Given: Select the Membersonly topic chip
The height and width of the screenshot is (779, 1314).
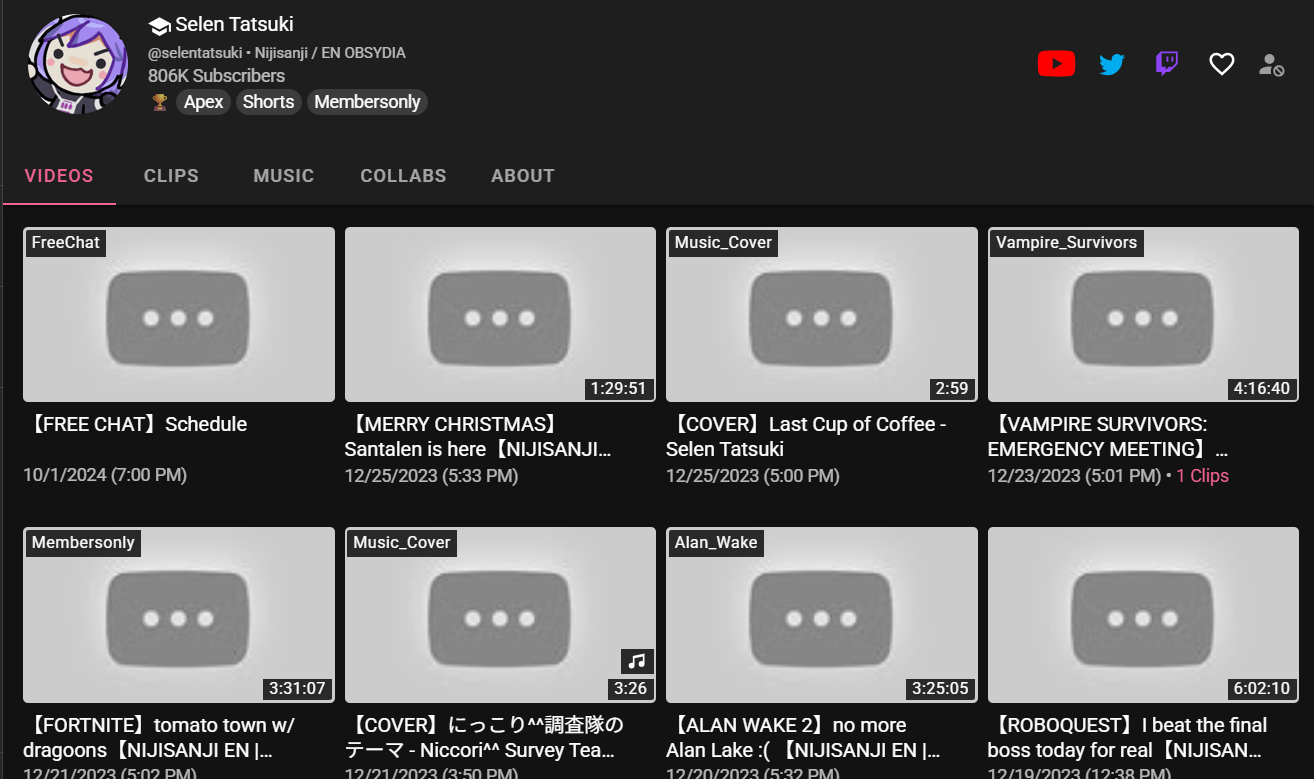Looking at the screenshot, I should 367,102.
